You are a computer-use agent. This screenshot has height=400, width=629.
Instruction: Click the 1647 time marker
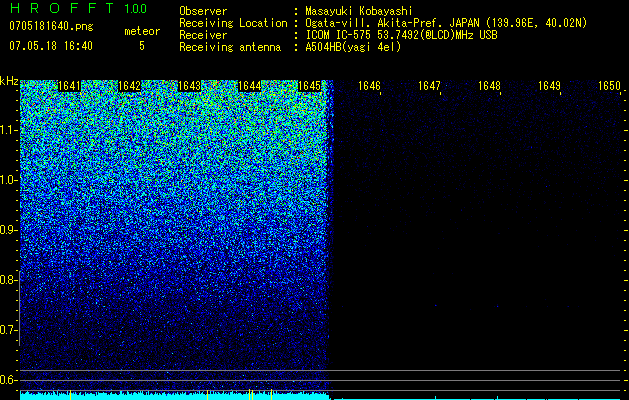(429, 86)
